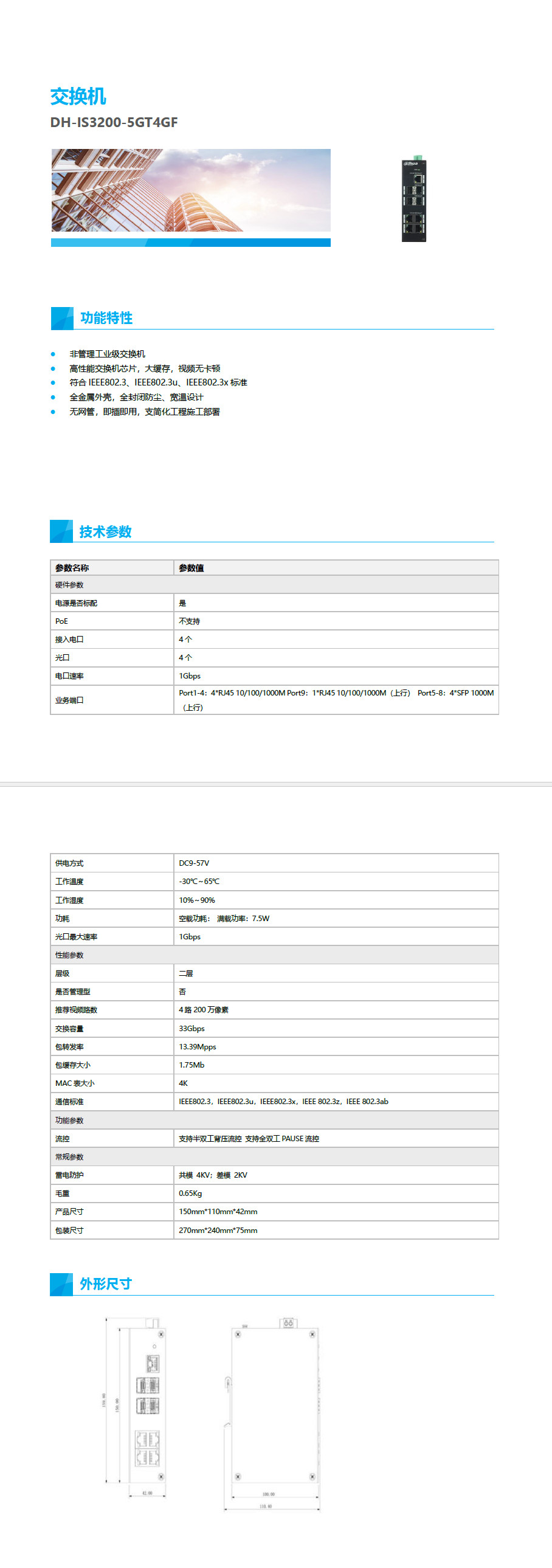Click the 性能参数 group row
Screen dimensions: 552x1568
click(274, 955)
